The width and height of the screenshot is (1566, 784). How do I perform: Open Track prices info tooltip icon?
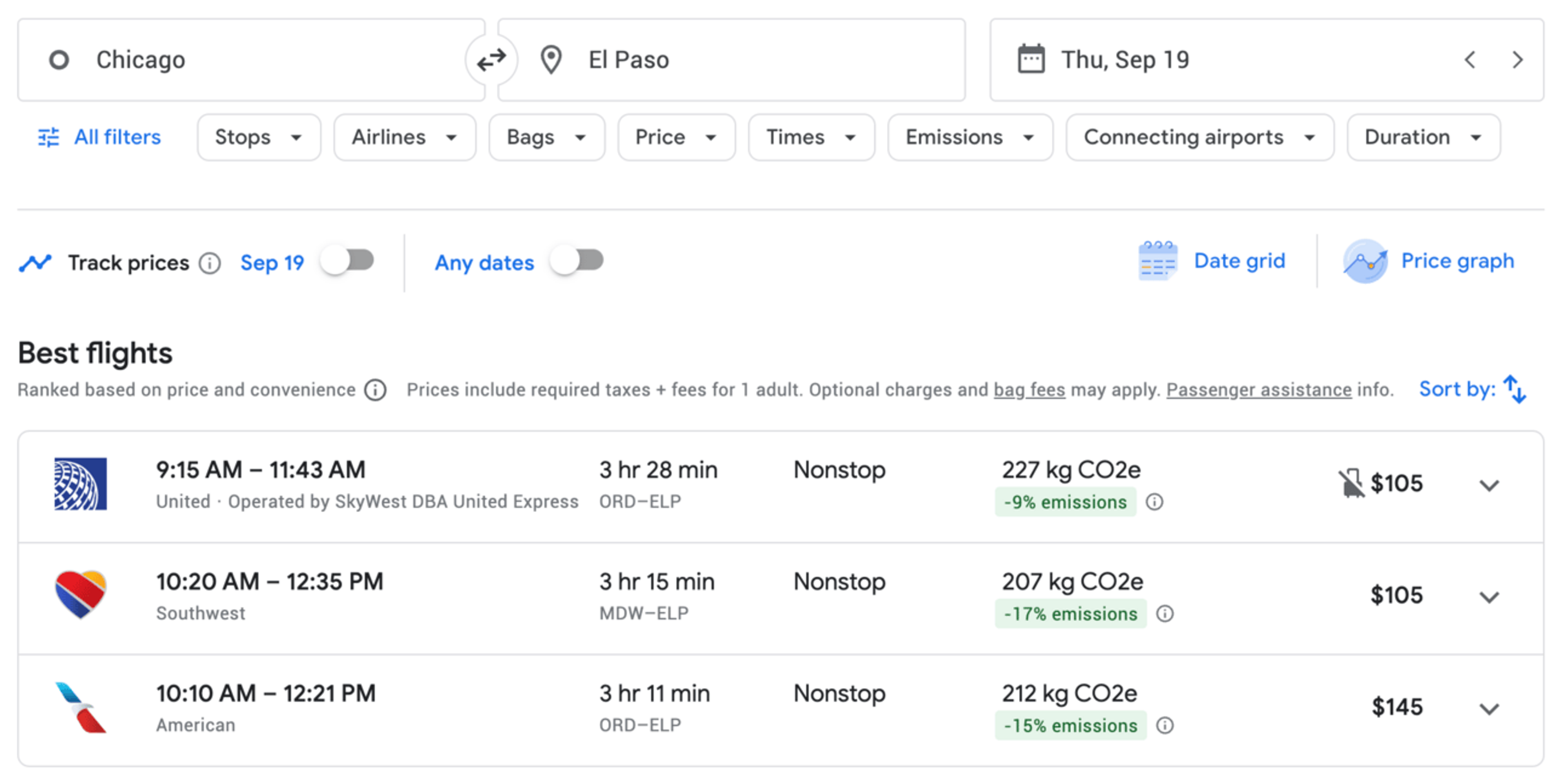[x=210, y=264]
